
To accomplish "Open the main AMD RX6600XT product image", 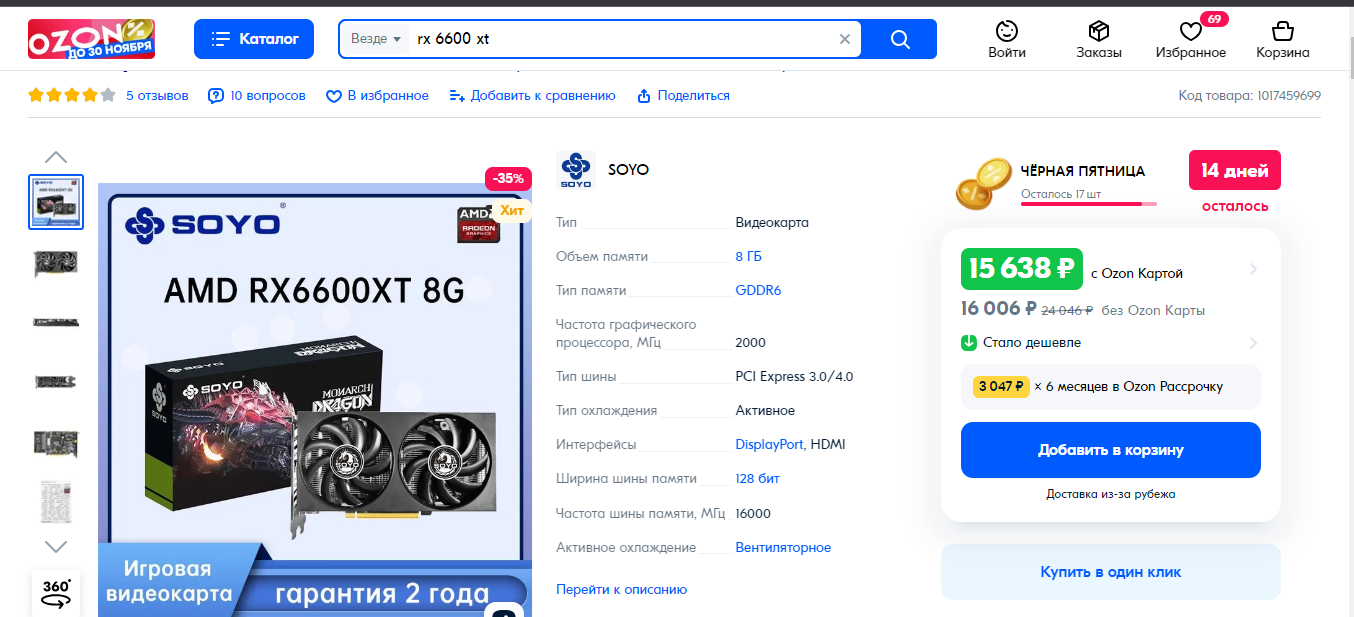I will [x=314, y=400].
